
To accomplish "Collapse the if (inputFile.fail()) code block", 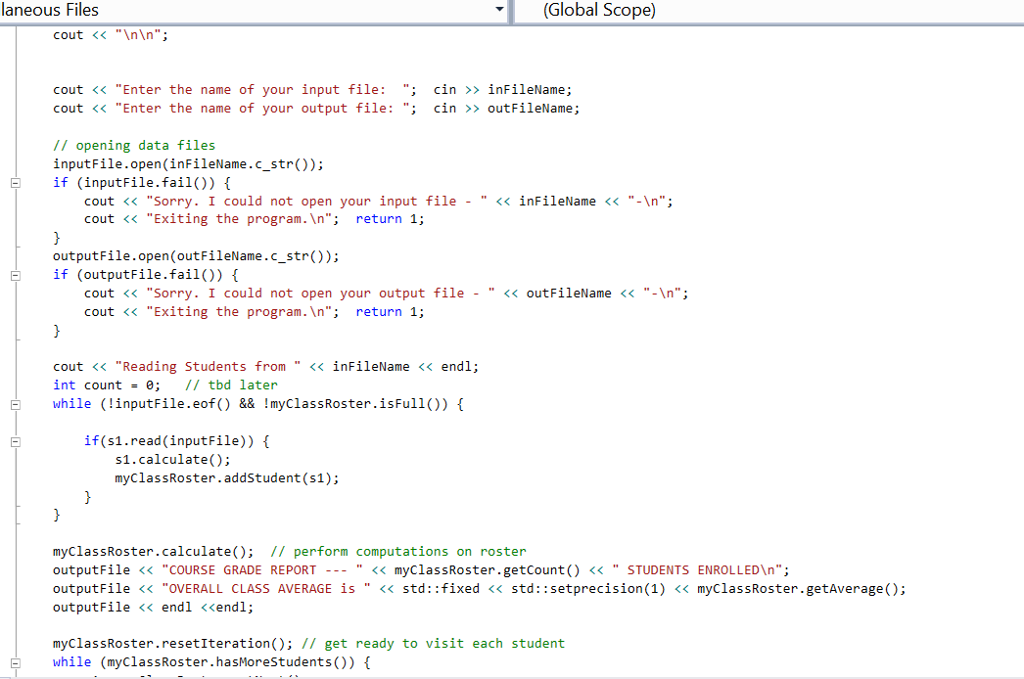I will [x=15, y=183].
